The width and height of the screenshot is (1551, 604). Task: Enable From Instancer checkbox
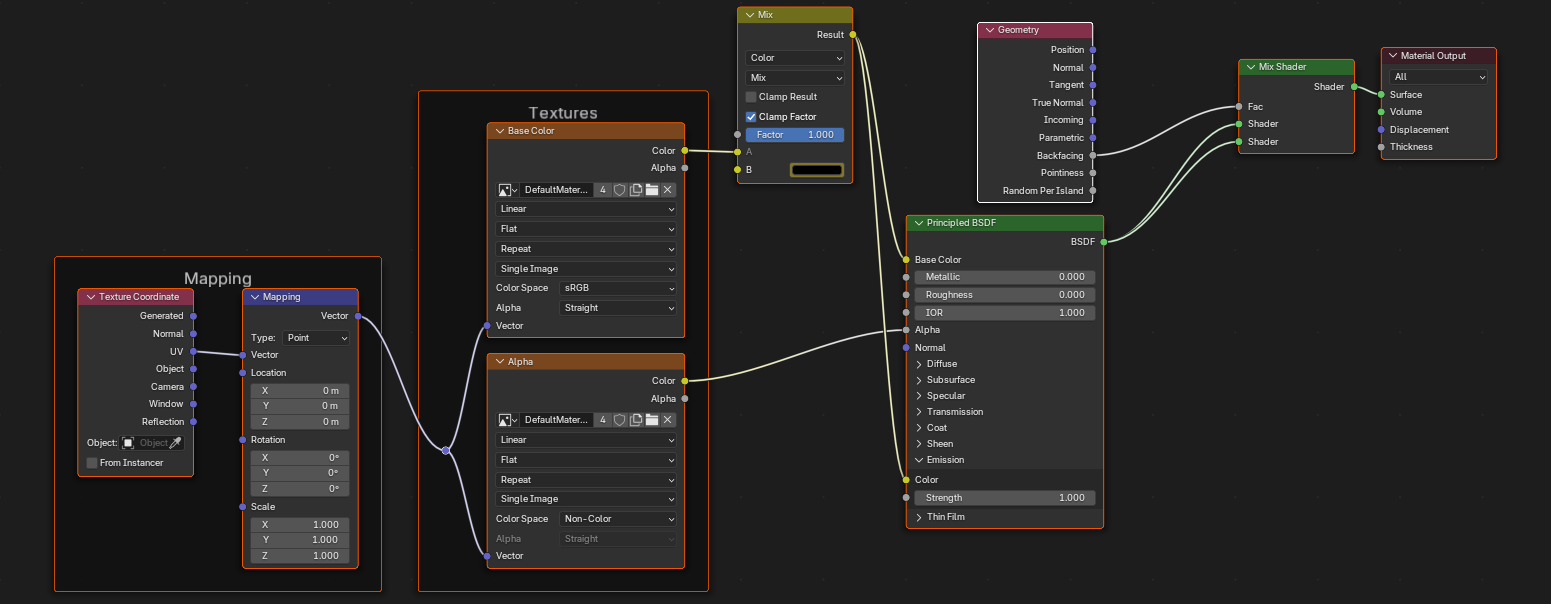[x=92, y=463]
